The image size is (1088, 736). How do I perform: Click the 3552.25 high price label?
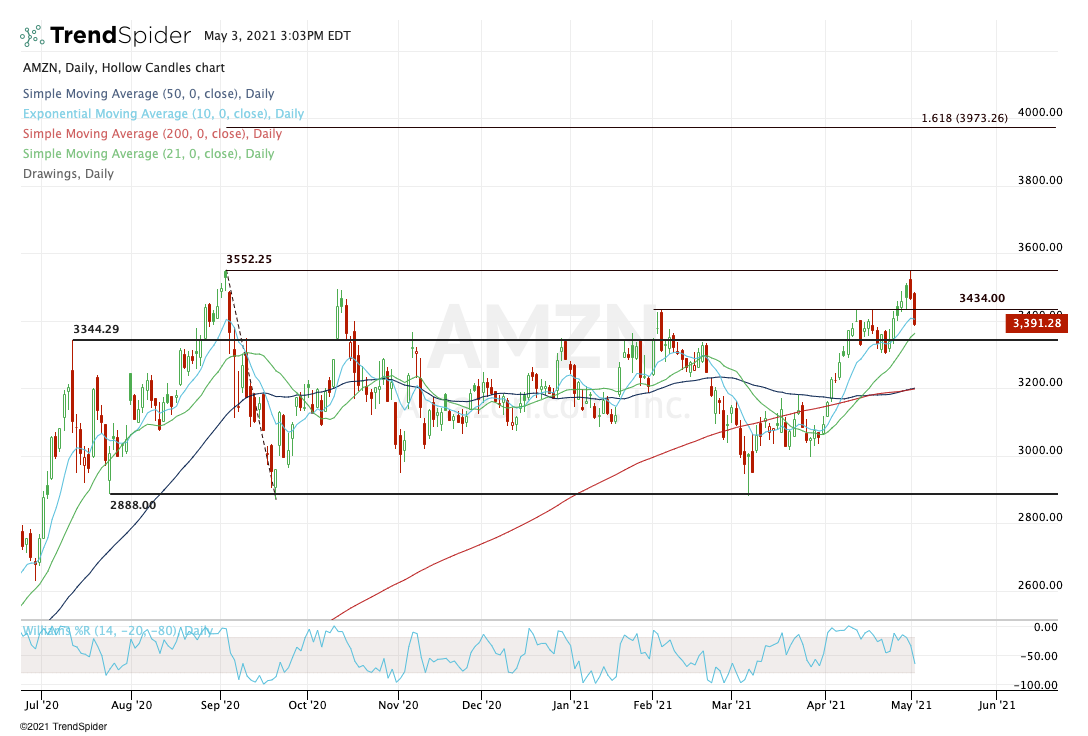(x=249, y=259)
